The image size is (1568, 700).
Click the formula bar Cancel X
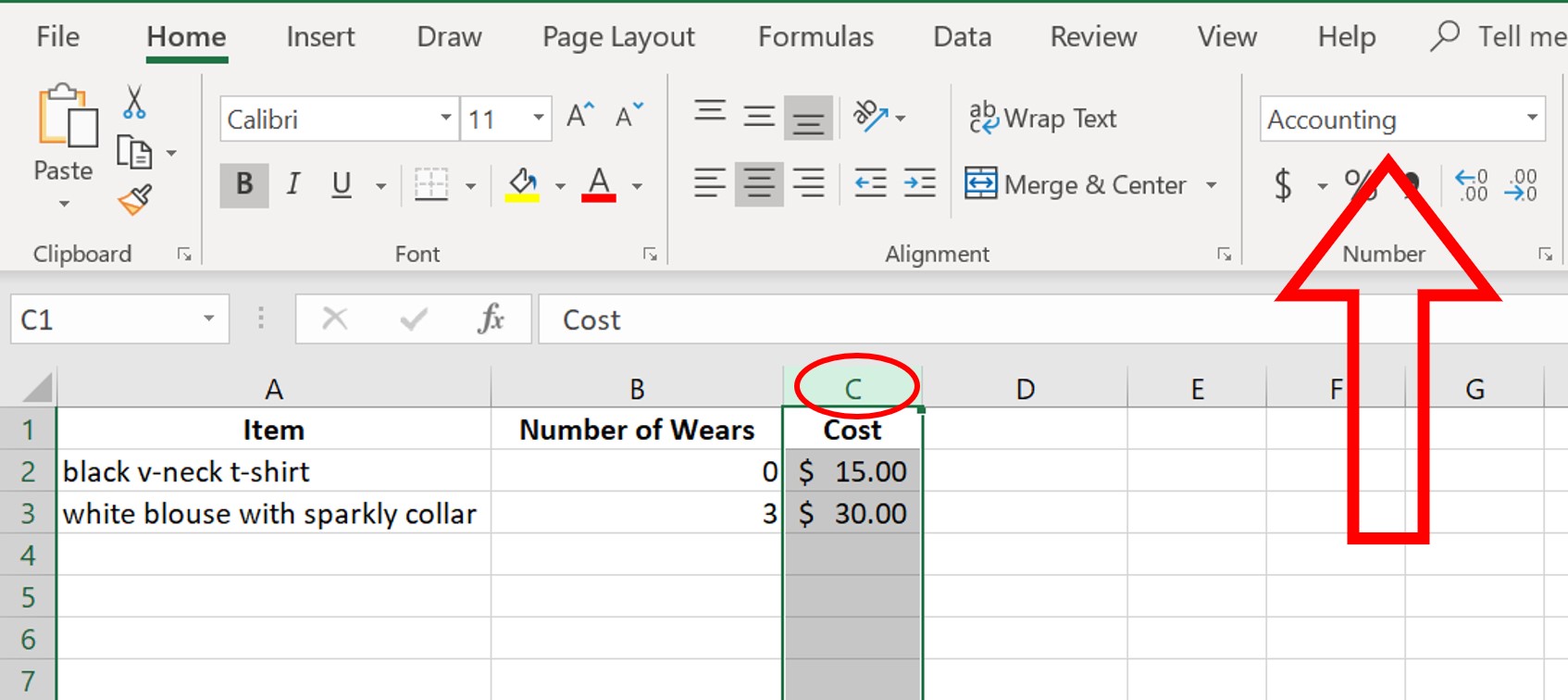pos(335,319)
